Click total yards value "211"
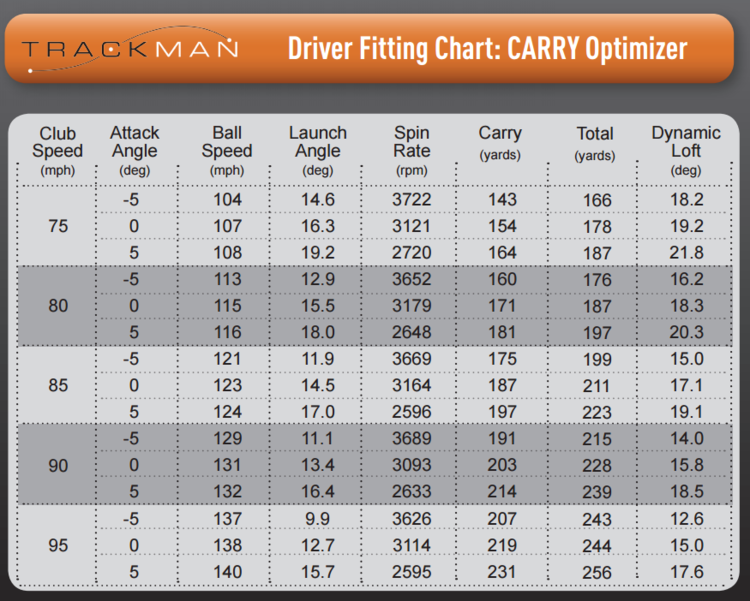Screen dimensions: 750x601 tap(596, 386)
